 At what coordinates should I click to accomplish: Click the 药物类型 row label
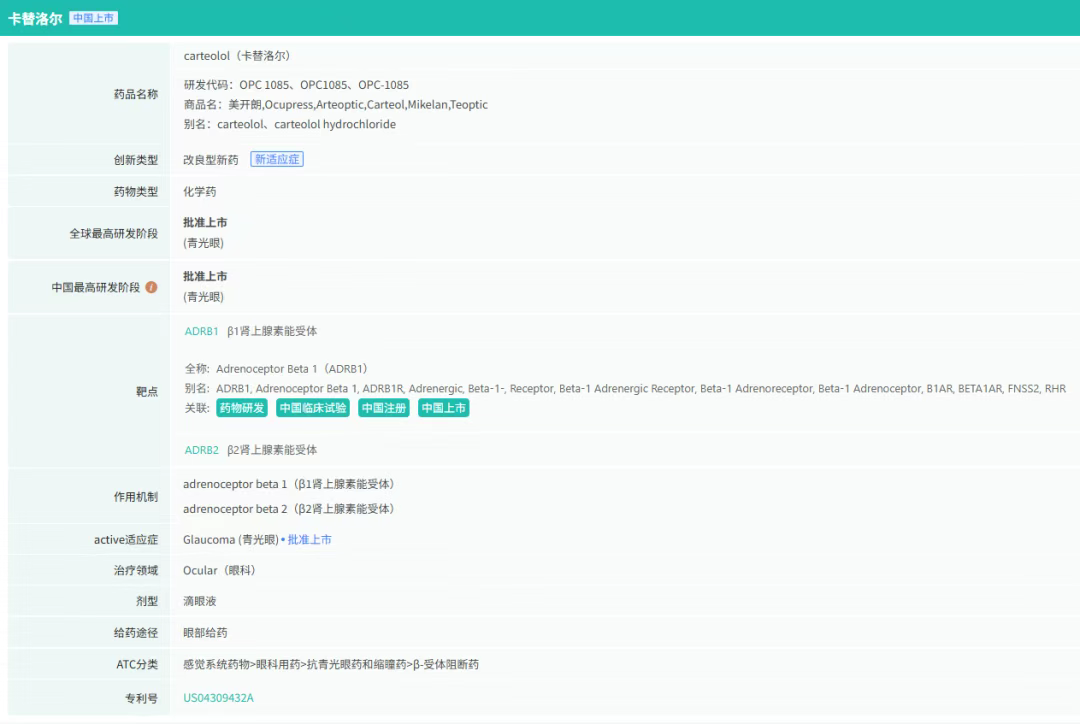click(136, 192)
